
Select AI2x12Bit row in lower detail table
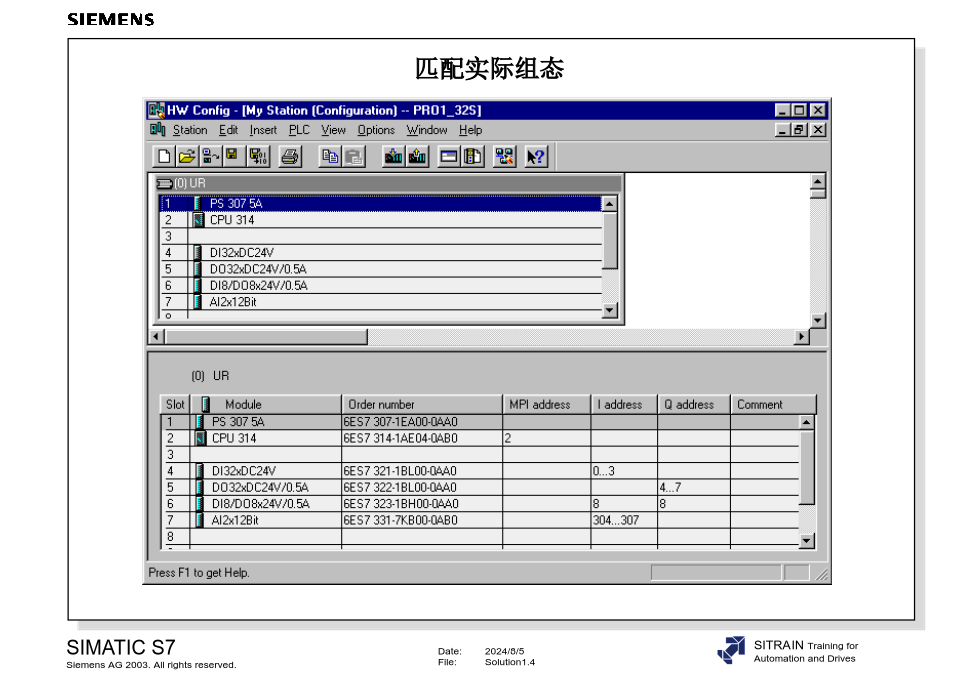(235, 520)
